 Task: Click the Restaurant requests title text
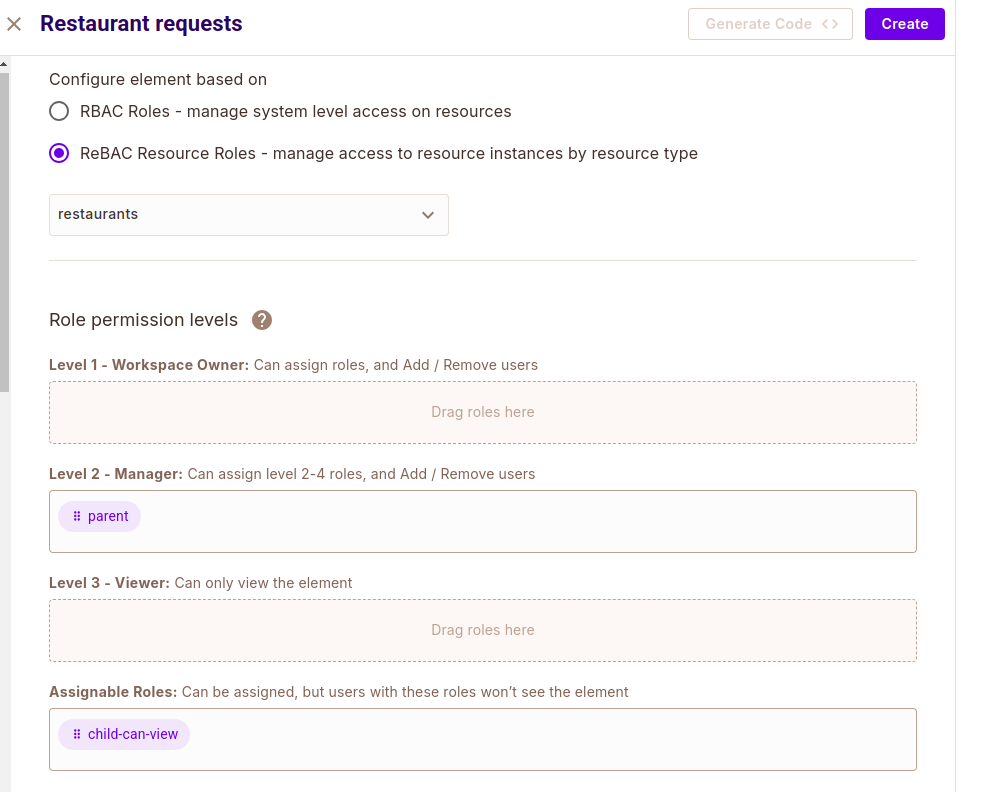click(x=141, y=24)
